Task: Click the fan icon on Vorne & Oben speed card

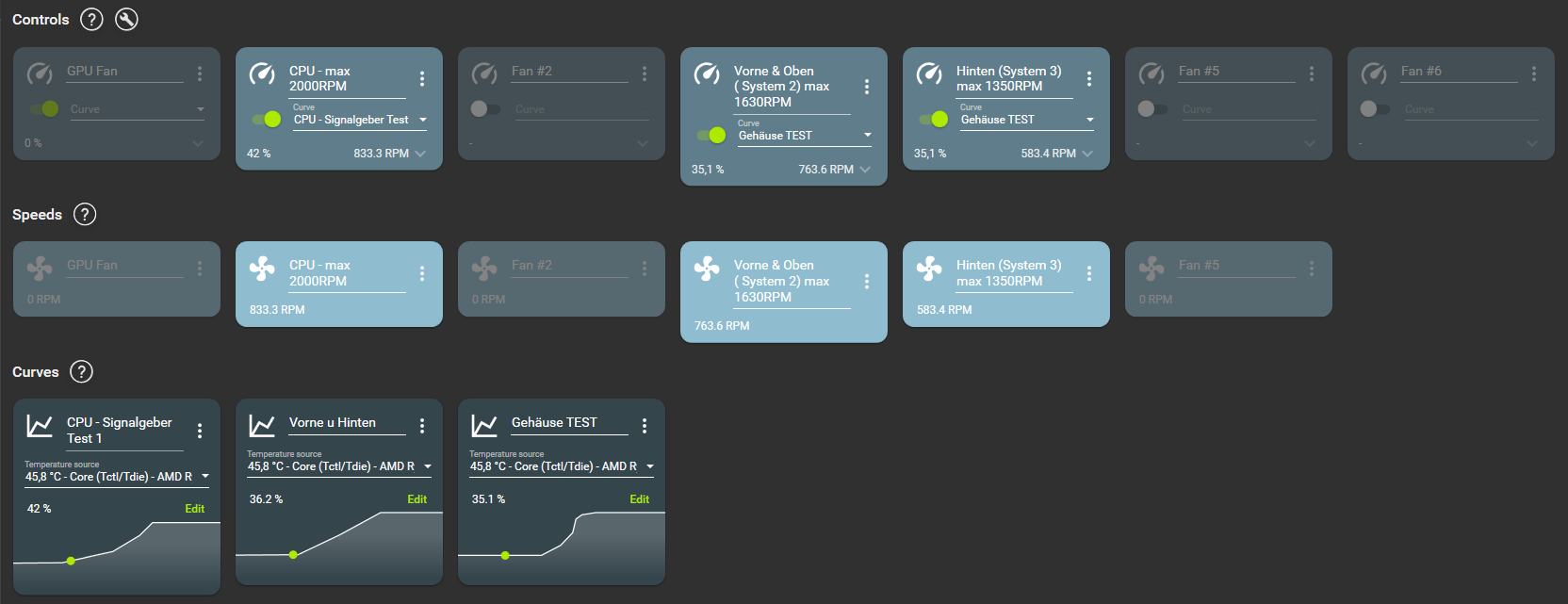Action: click(x=707, y=269)
